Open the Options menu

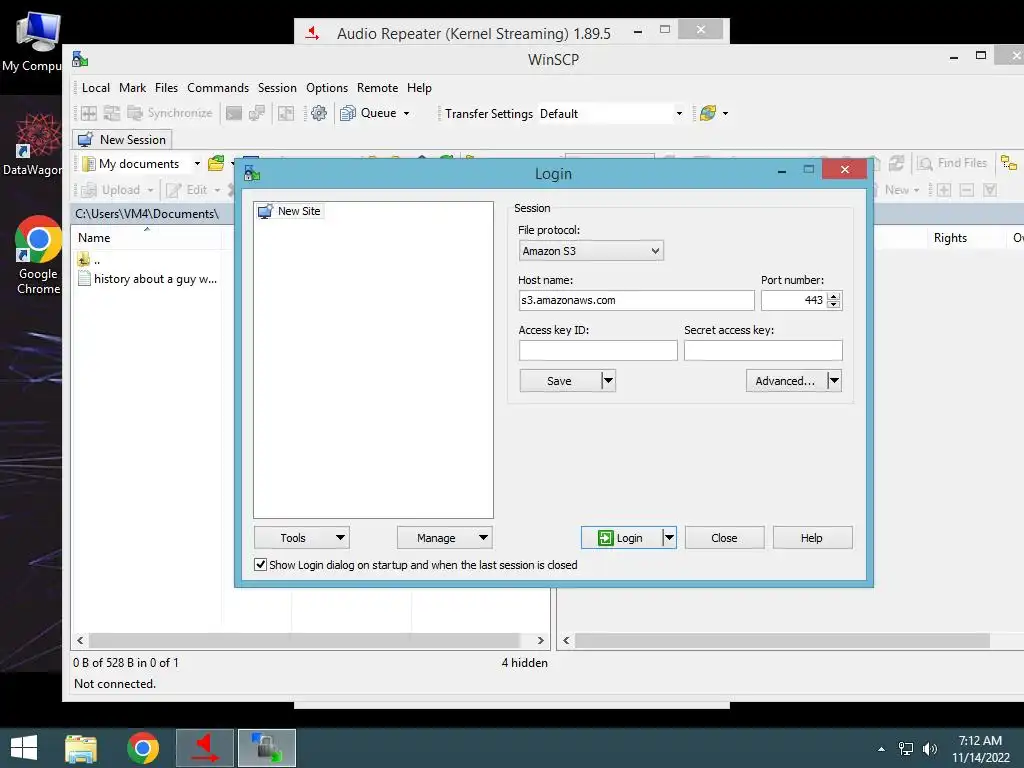(327, 88)
